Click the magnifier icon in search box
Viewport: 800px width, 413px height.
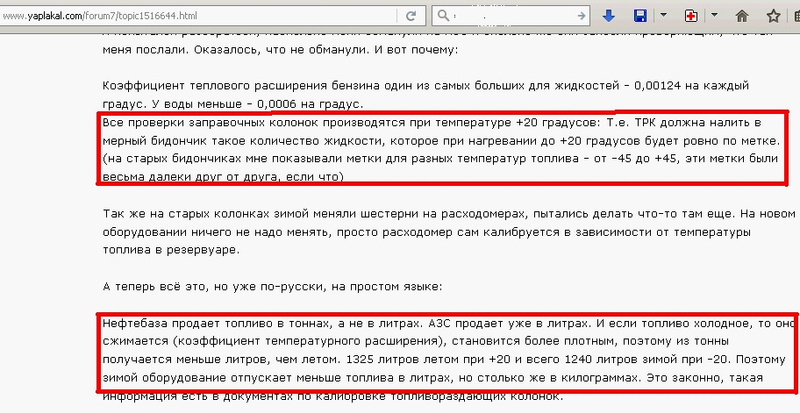443,16
